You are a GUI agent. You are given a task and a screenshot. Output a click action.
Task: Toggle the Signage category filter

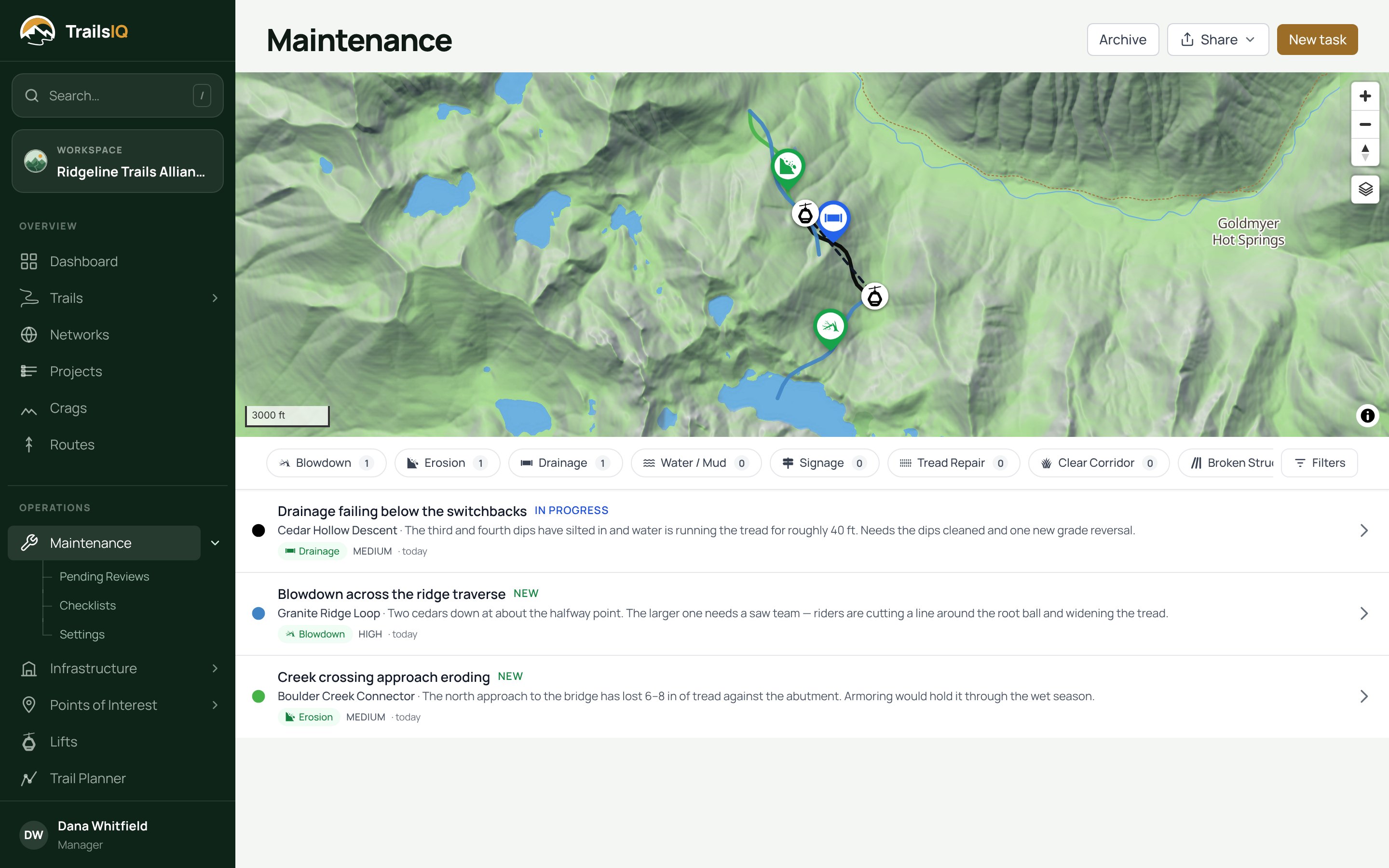coord(824,463)
